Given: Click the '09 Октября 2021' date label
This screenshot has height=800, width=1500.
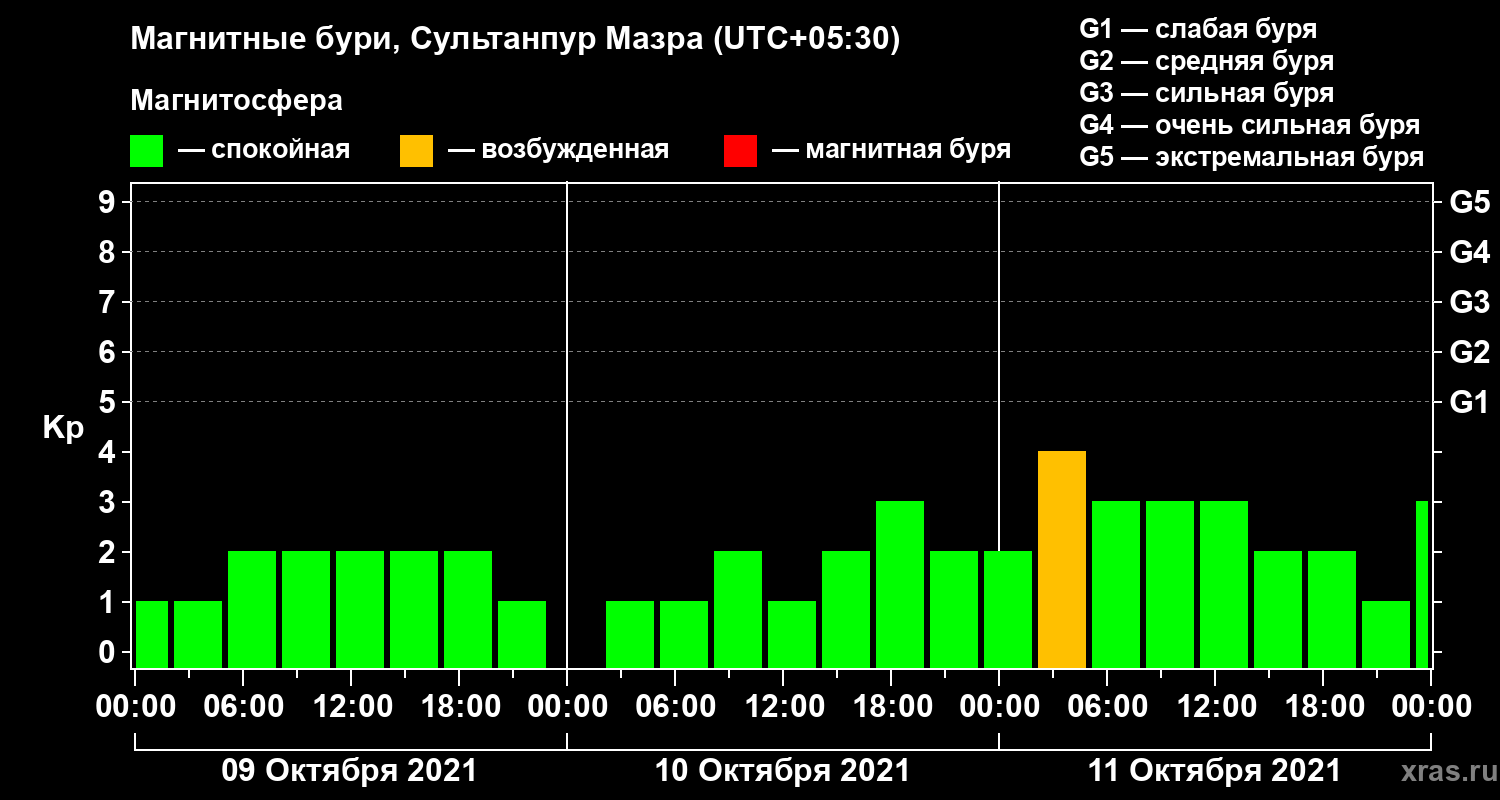Looking at the screenshot, I should pyautogui.click(x=349, y=771).
